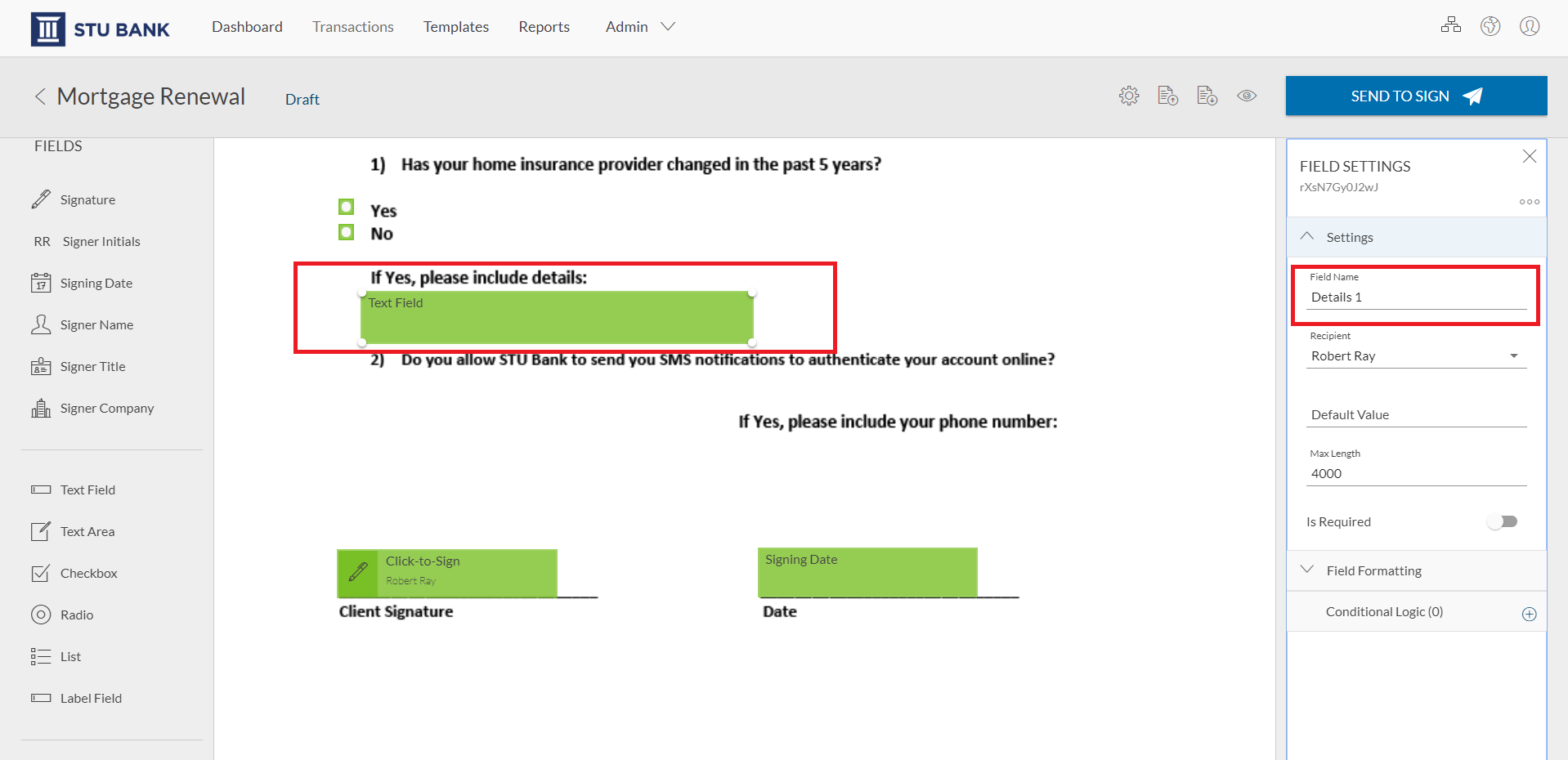This screenshot has width=1568, height=760.
Task: Open the Transactions menu item
Action: 353,27
